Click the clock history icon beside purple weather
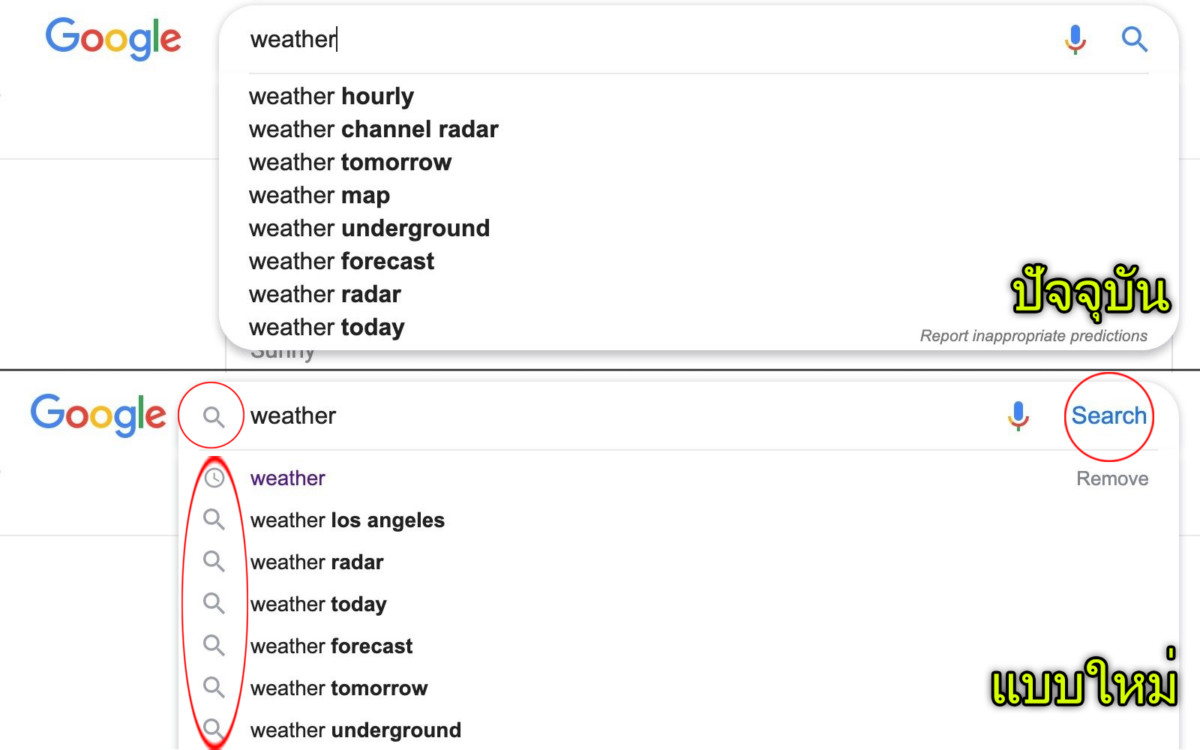 click(x=214, y=478)
